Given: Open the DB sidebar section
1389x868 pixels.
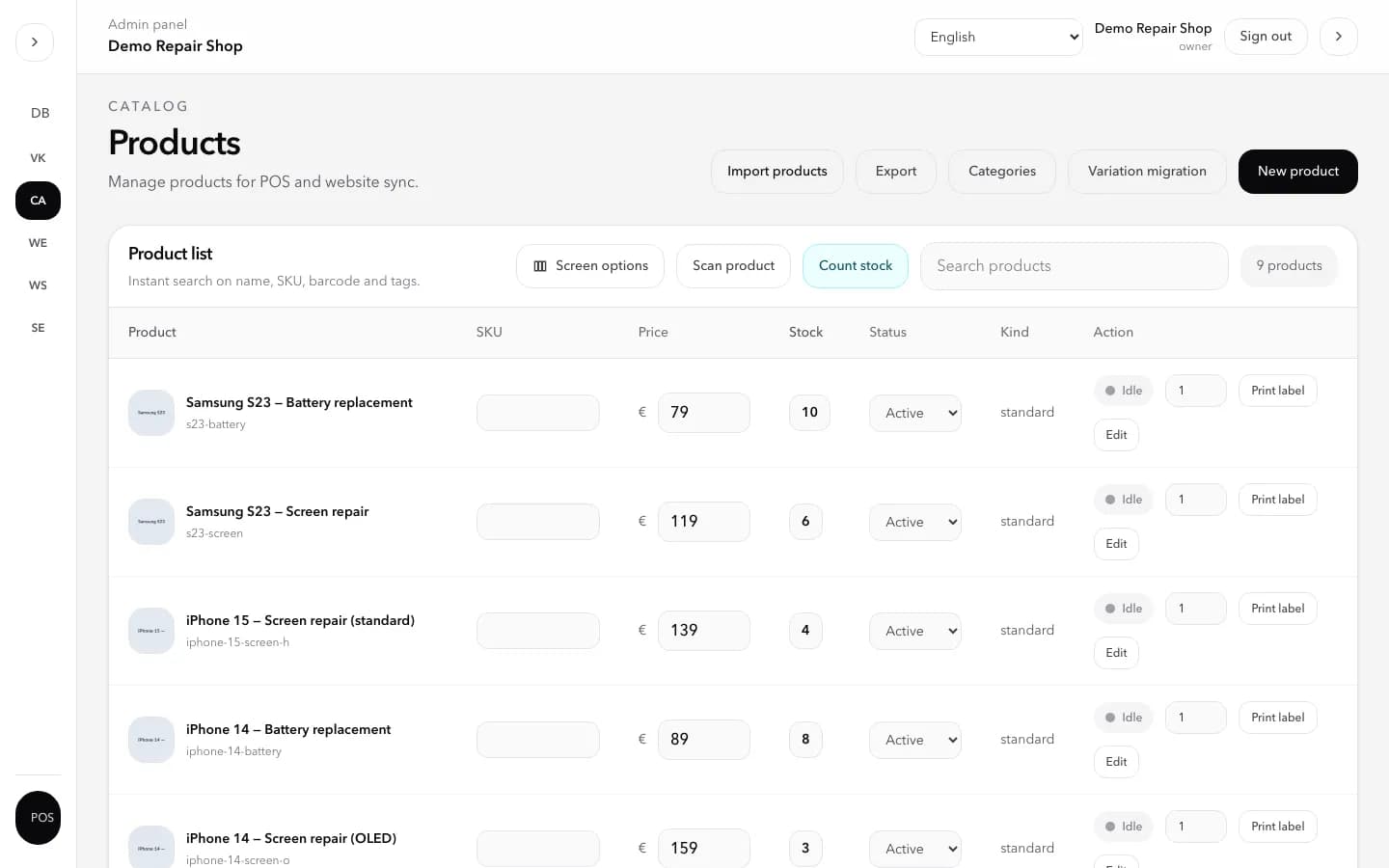Looking at the screenshot, I should click(x=39, y=113).
